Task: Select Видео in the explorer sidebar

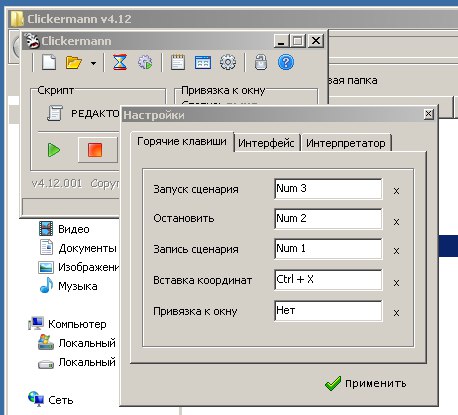Action: [x=64, y=229]
